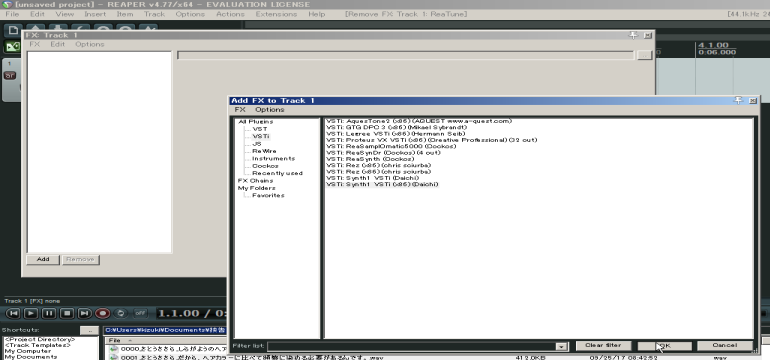The height and width of the screenshot is (360, 770).
Task: Open the Edit menu in FX: Track 1 window
Action: point(57,44)
